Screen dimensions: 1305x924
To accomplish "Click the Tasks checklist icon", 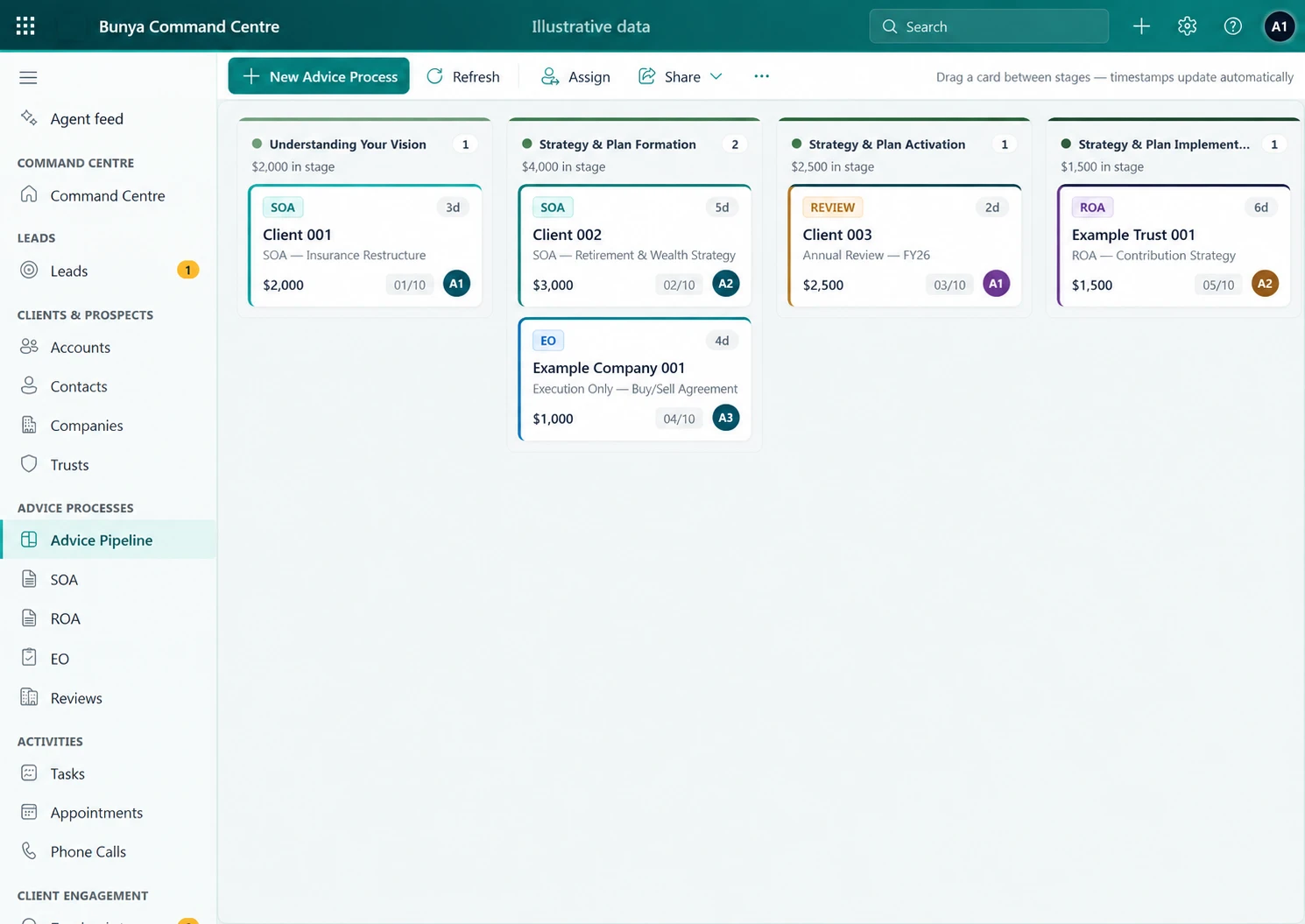I will pyautogui.click(x=29, y=772).
